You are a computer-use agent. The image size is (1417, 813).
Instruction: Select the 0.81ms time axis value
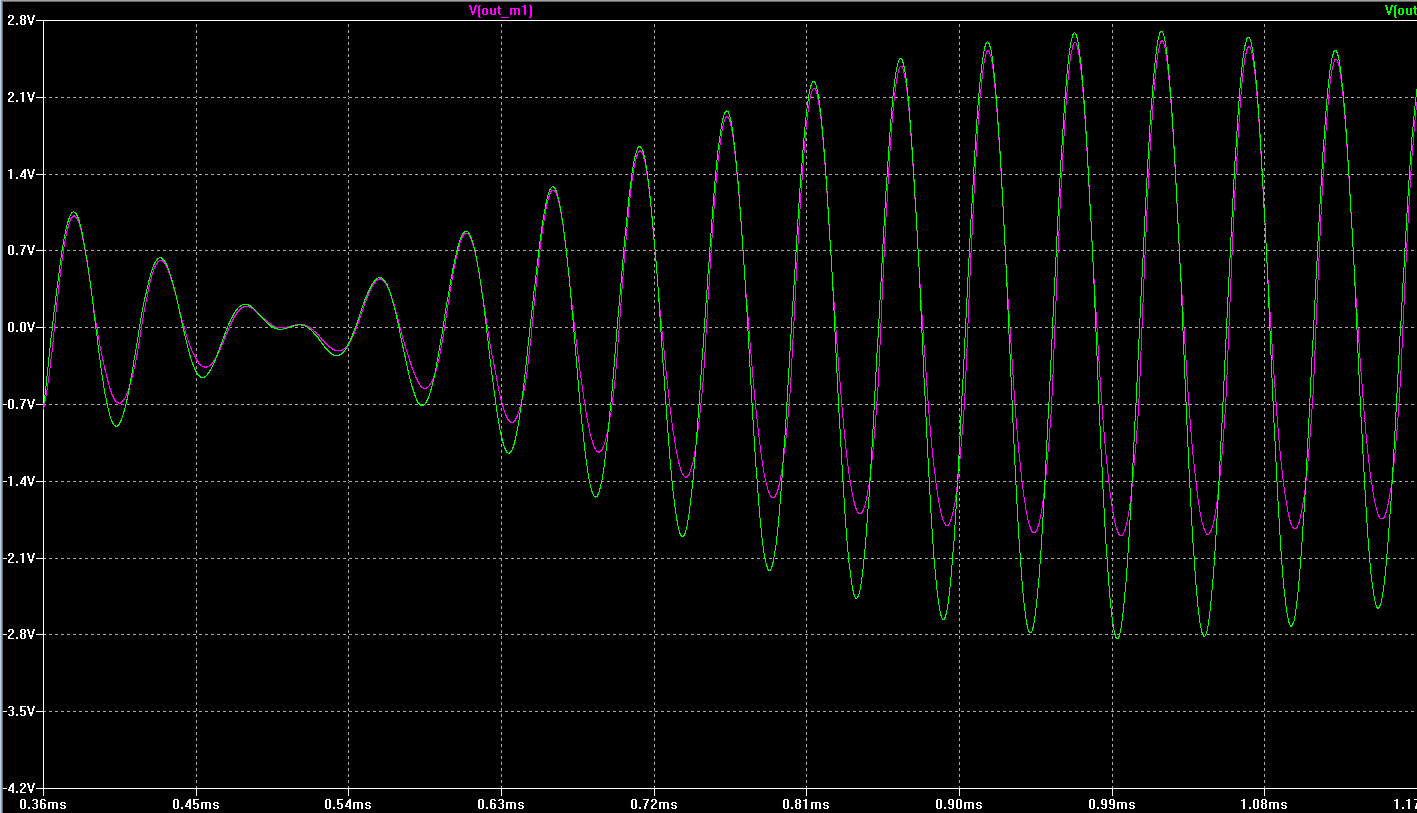click(x=806, y=804)
